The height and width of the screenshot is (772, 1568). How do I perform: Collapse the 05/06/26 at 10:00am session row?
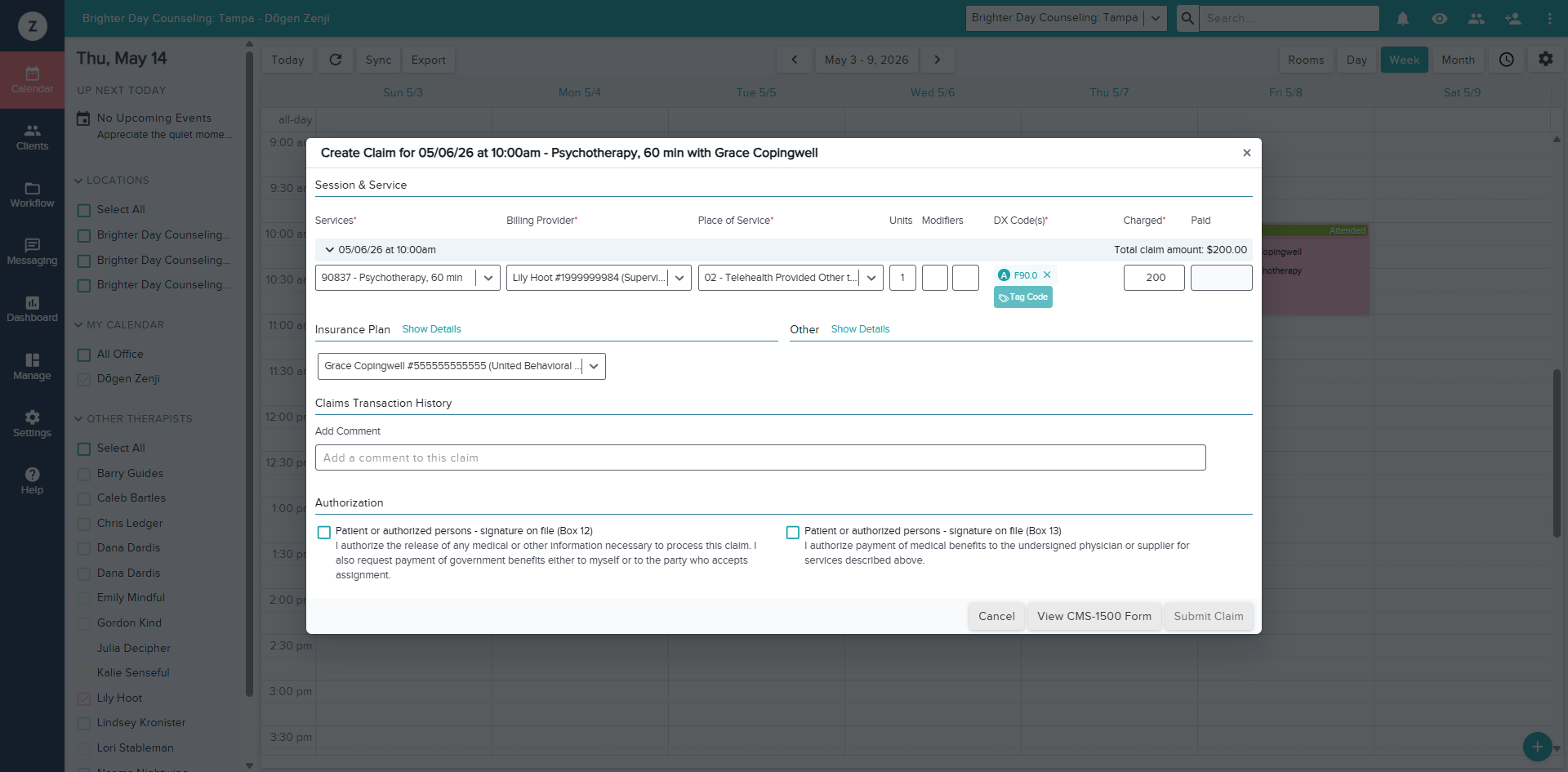tap(329, 250)
